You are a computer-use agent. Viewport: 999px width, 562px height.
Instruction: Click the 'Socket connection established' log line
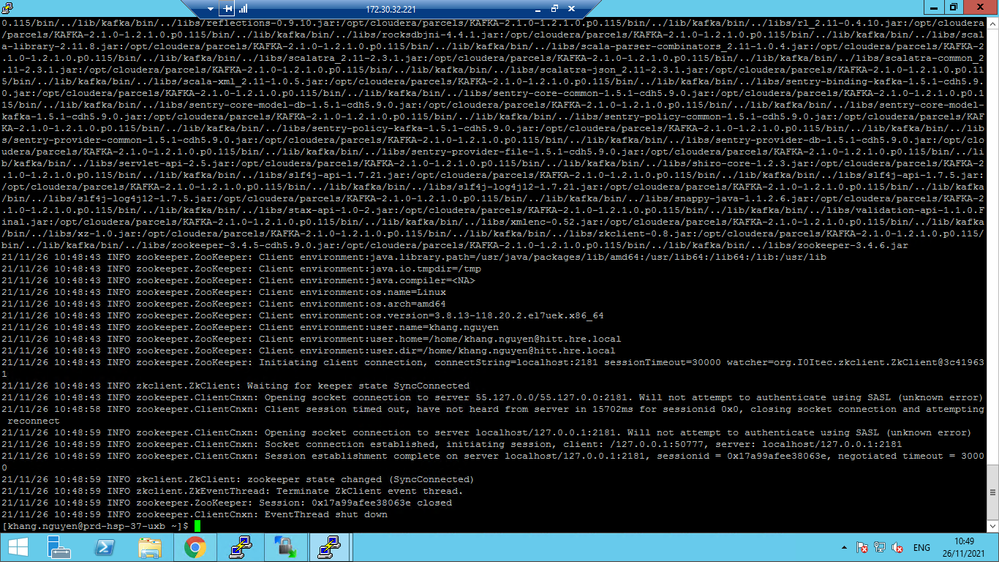pyautogui.click(x=452, y=444)
